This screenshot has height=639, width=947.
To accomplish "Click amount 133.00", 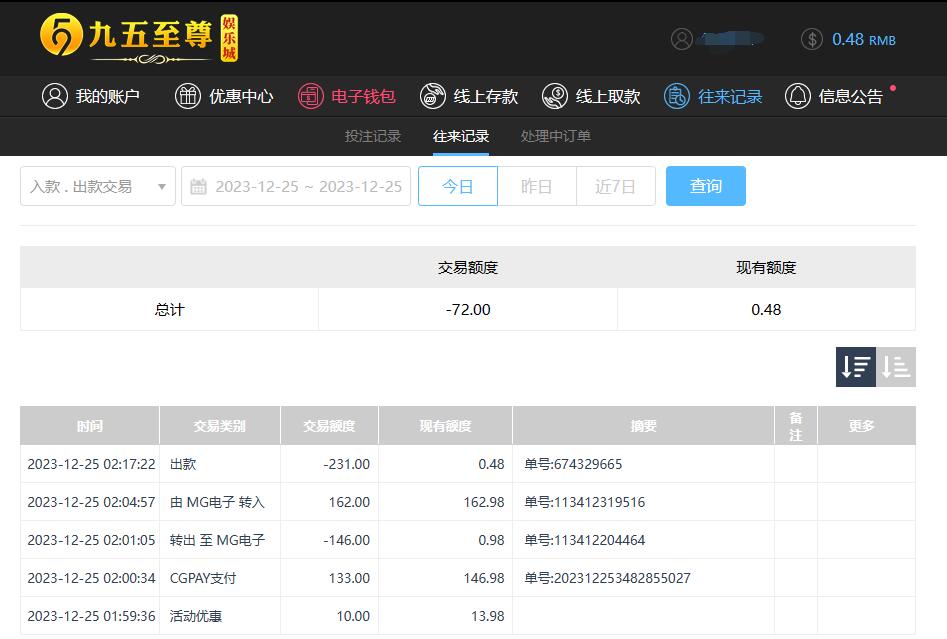I will coord(349,578).
